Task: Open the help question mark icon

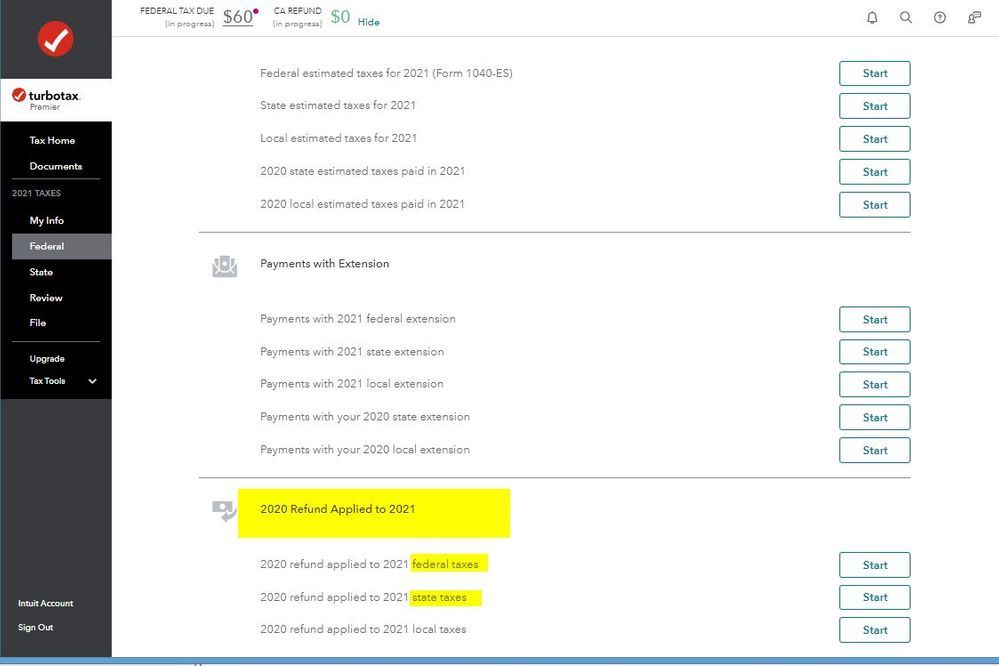Action: (x=940, y=17)
